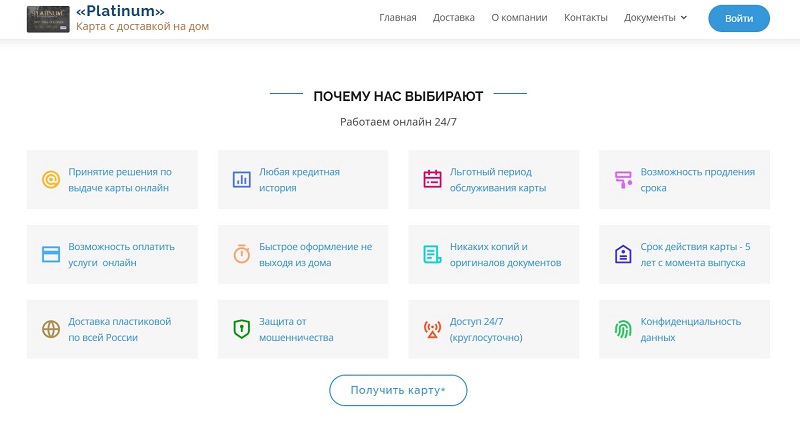The image size is (800, 427).
Task: Click the purple card validity badge icon
Action: pyautogui.click(x=623, y=254)
